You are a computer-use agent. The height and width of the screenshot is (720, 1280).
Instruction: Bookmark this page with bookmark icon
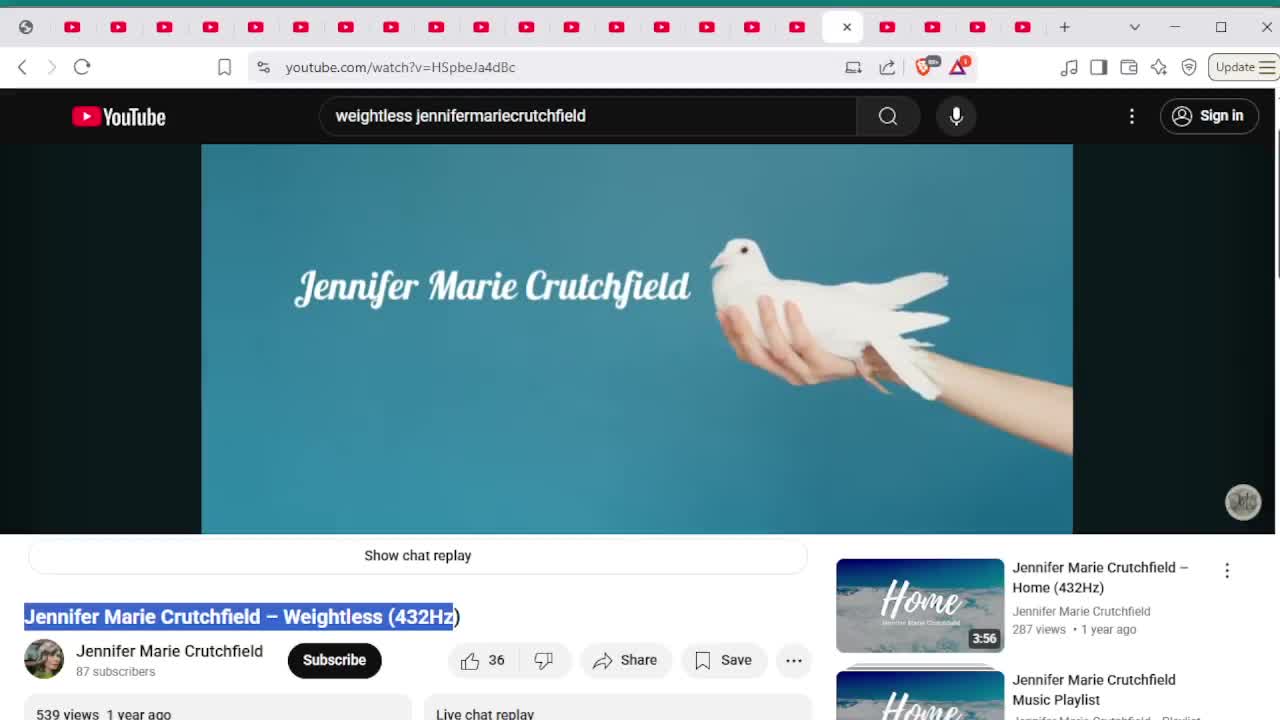tap(224, 67)
